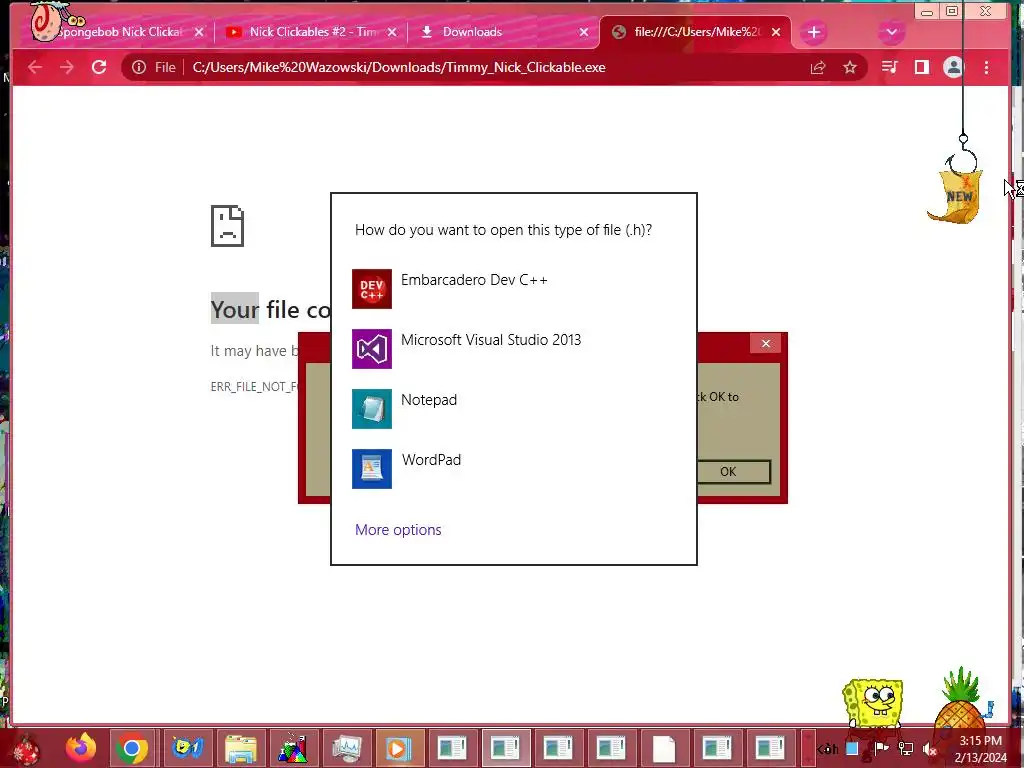Screen dimensions: 1024x768
Task: Go forward in browser history
Action: [67, 67]
